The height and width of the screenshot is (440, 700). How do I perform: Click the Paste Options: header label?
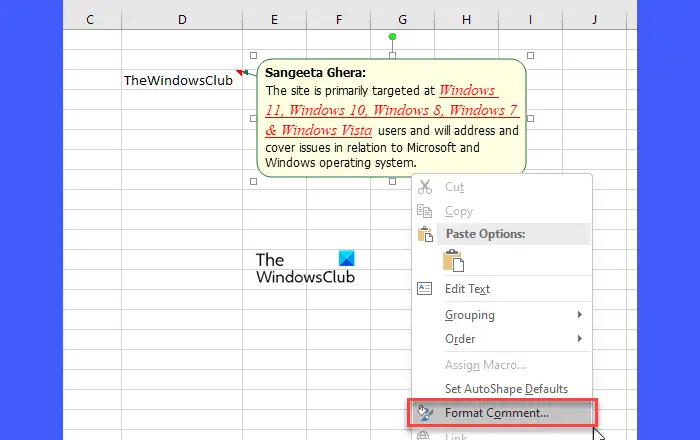[485, 234]
